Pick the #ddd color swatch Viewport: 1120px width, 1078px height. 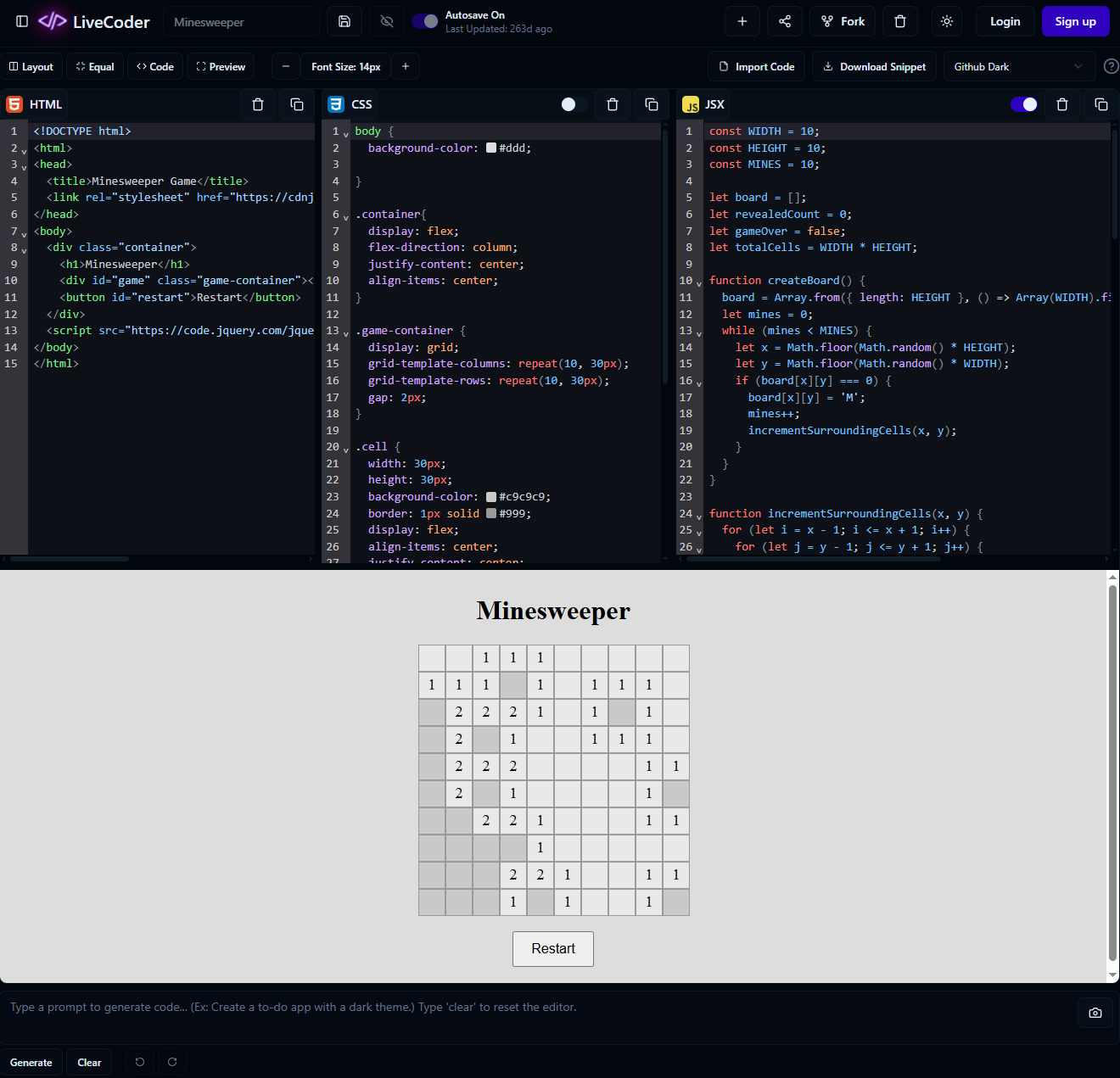[x=491, y=148]
